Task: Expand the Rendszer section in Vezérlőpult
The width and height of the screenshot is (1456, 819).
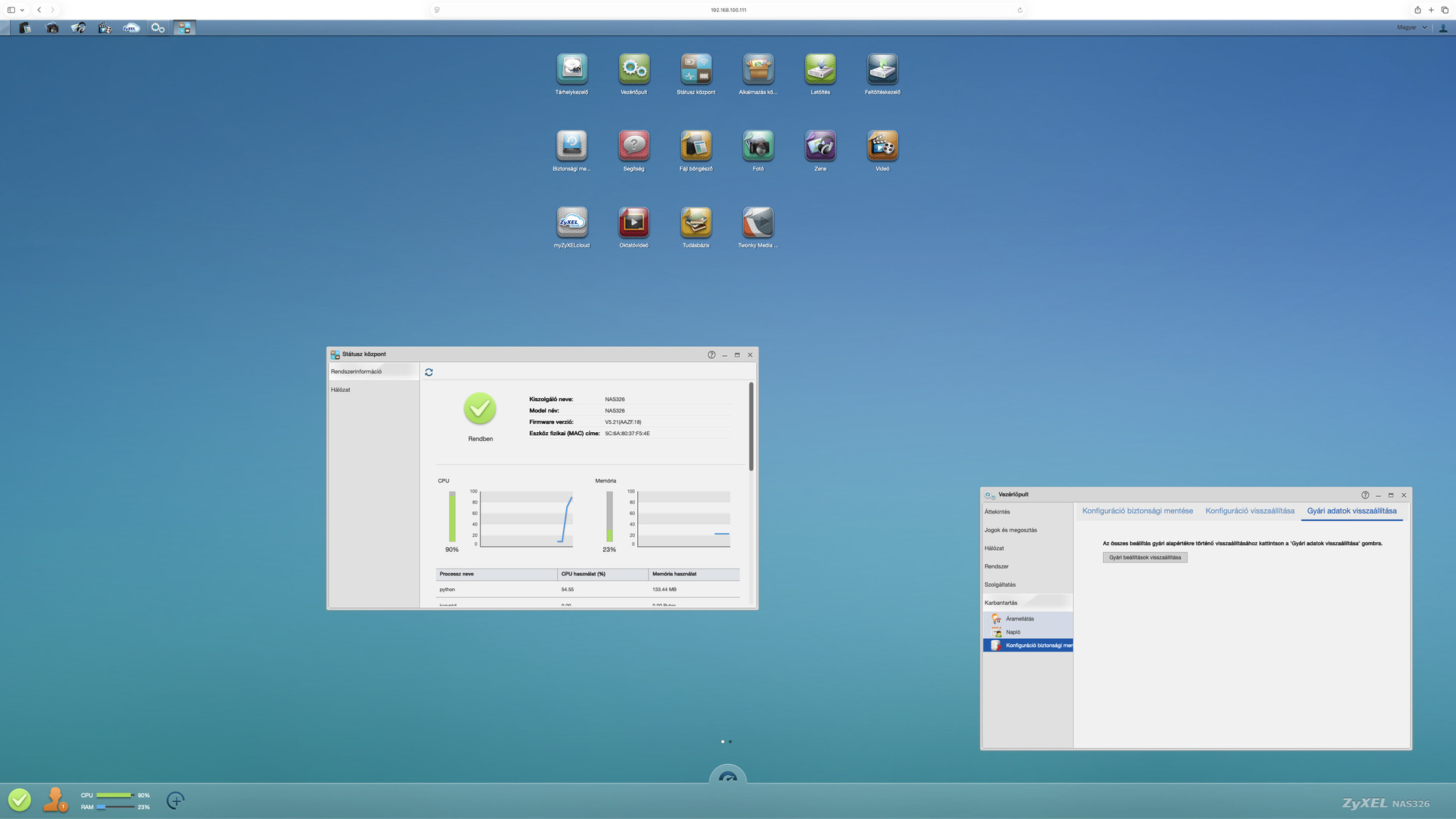Action: click(996, 566)
